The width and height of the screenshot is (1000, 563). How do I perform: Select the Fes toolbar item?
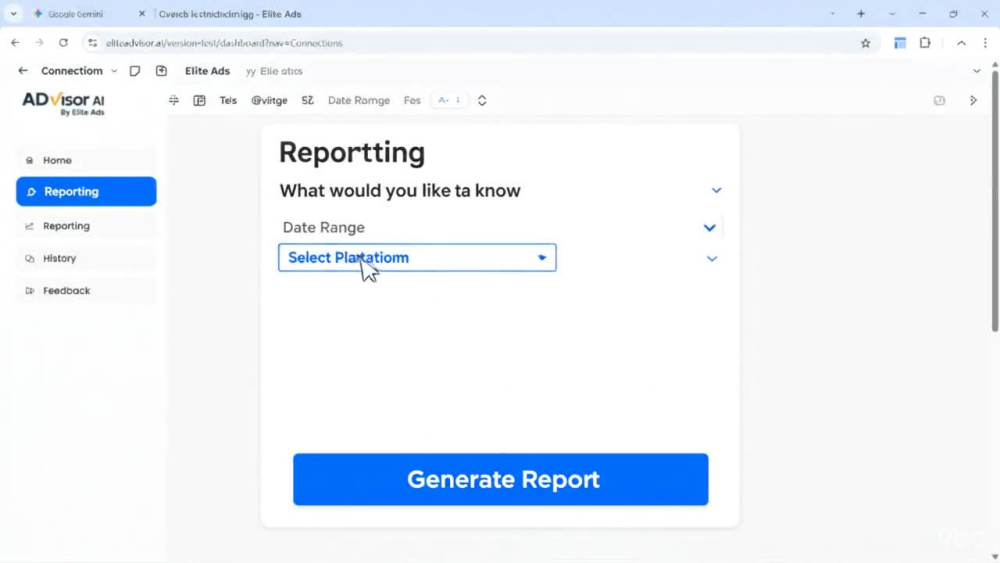pos(412,100)
